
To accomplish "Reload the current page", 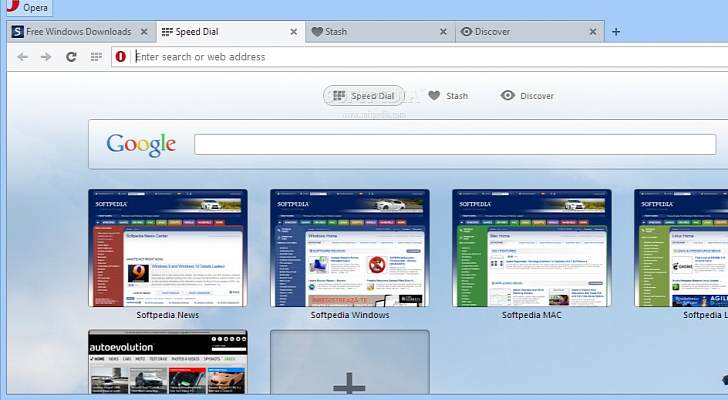I will [71, 57].
